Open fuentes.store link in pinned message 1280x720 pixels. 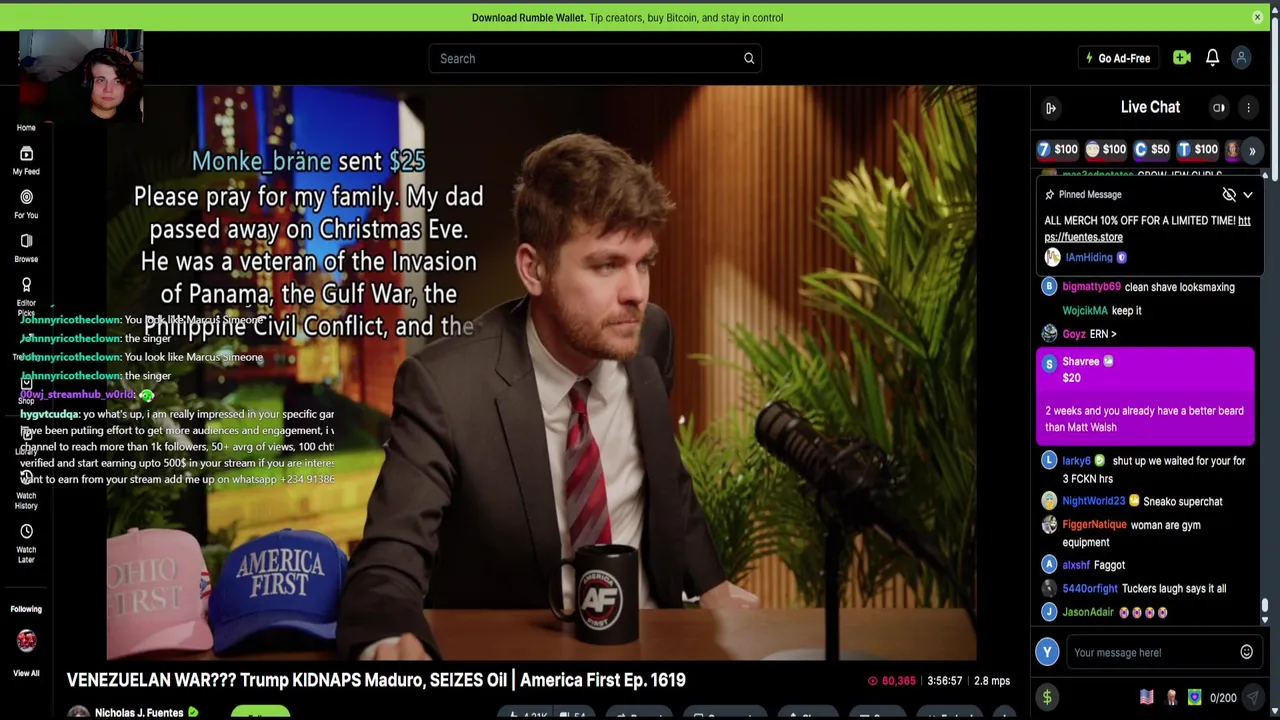pyautogui.click(x=1147, y=229)
